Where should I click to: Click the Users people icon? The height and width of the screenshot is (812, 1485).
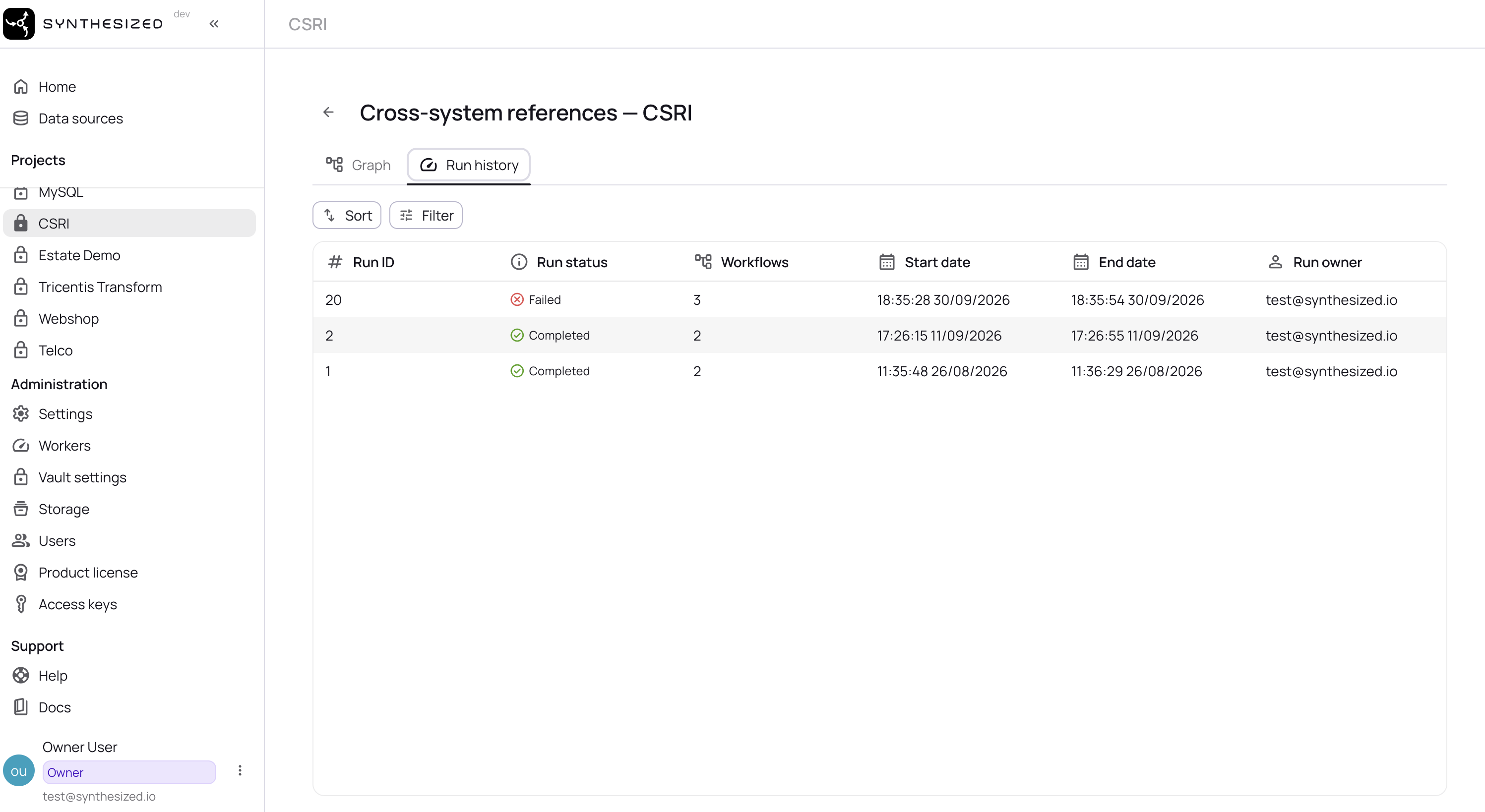(x=21, y=540)
